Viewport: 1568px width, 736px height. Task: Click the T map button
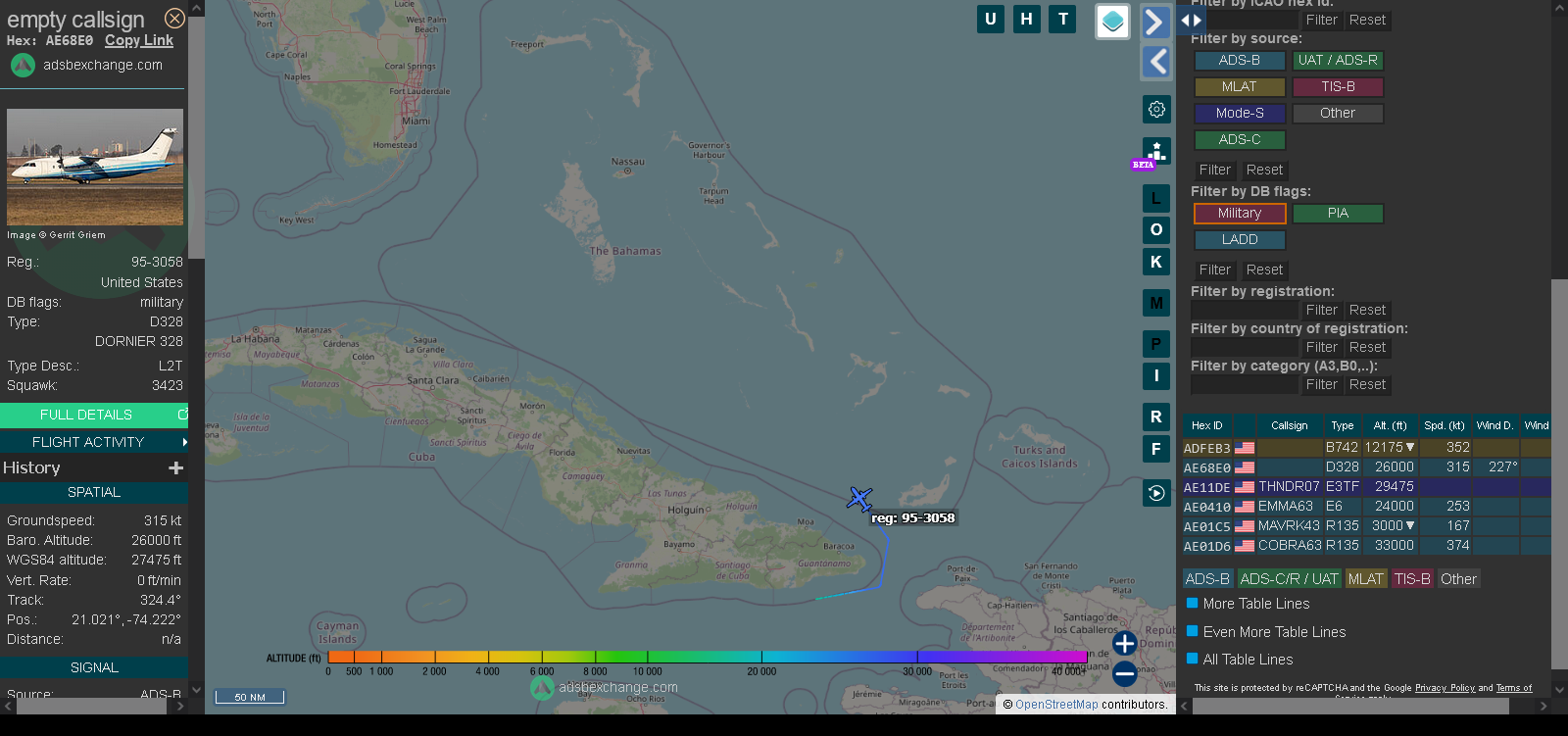point(1063,19)
